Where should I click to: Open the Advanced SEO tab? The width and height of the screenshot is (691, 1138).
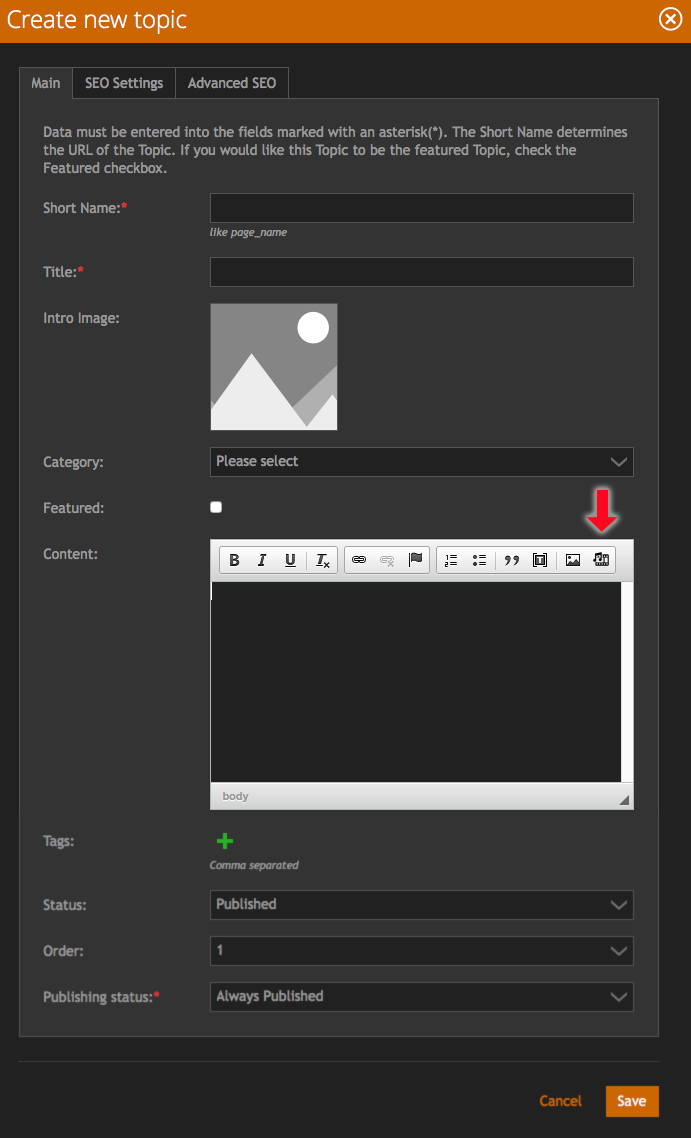tap(232, 83)
